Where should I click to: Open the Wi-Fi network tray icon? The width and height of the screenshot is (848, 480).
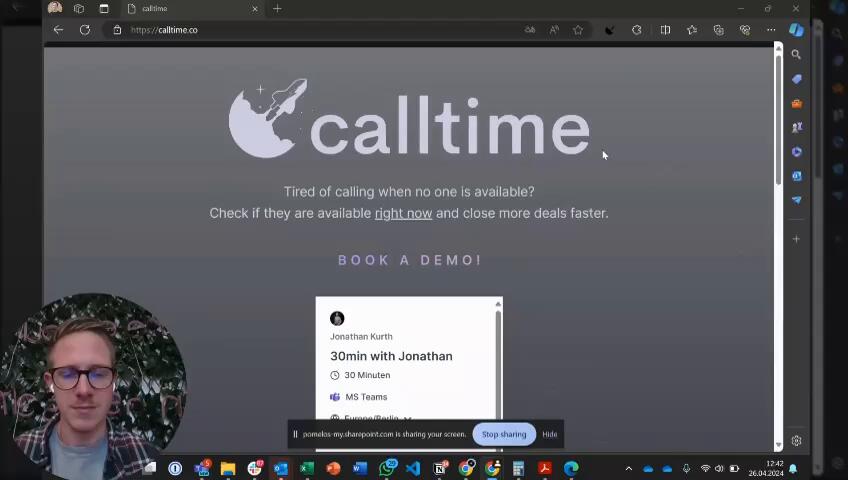coord(705,469)
